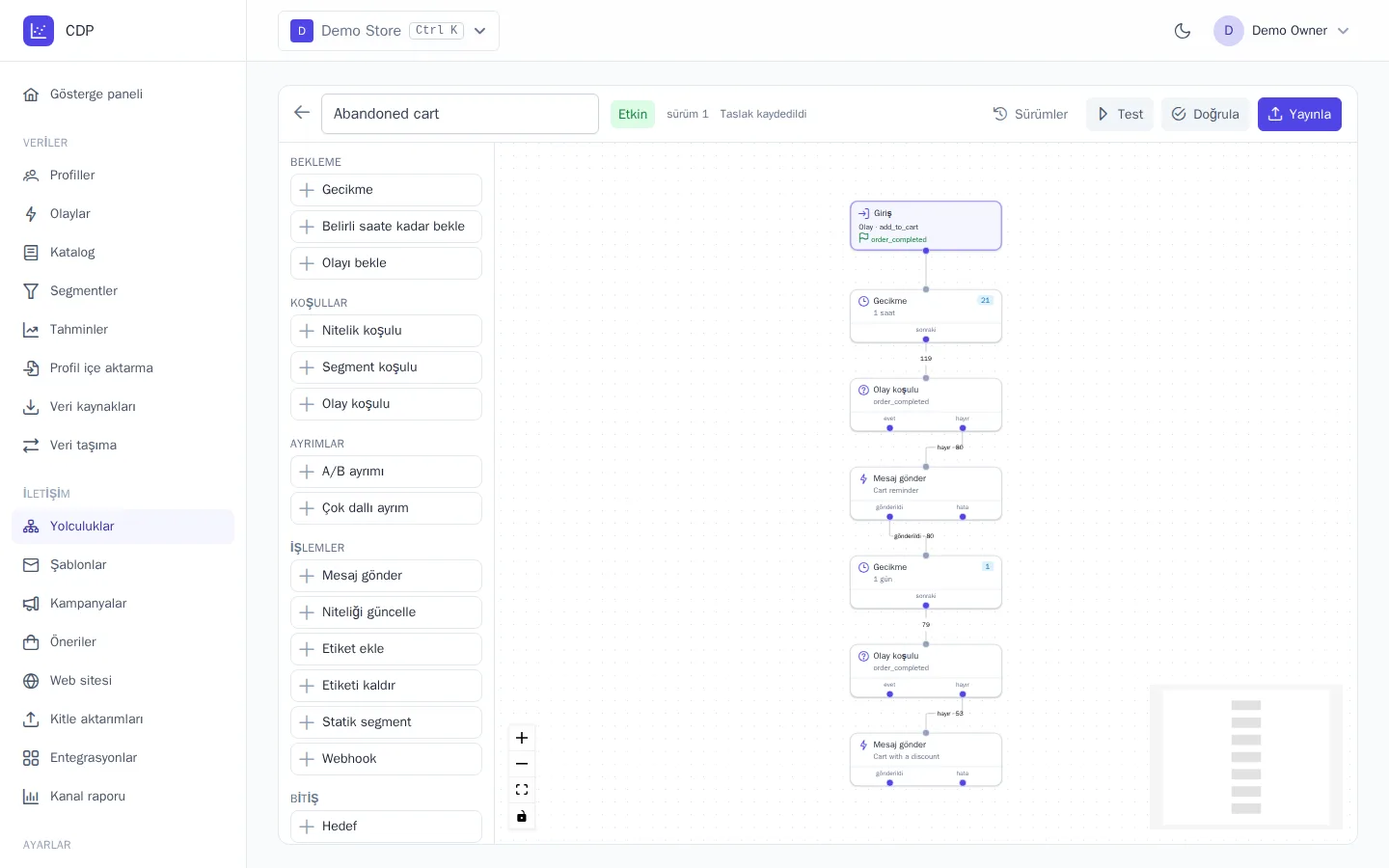Zoom in with the canvas plus button
Image resolution: width=1389 pixels, height=868 pixels.
coord(522,738)
